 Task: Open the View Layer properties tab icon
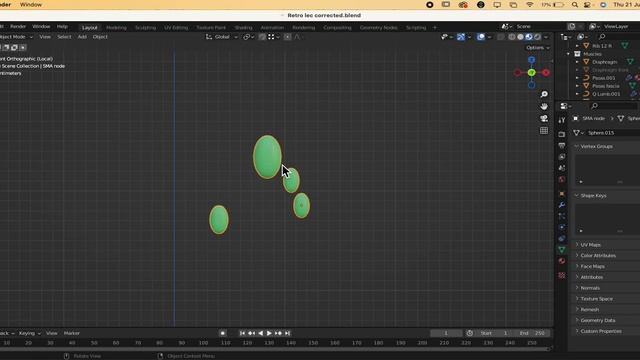[562, 157]
